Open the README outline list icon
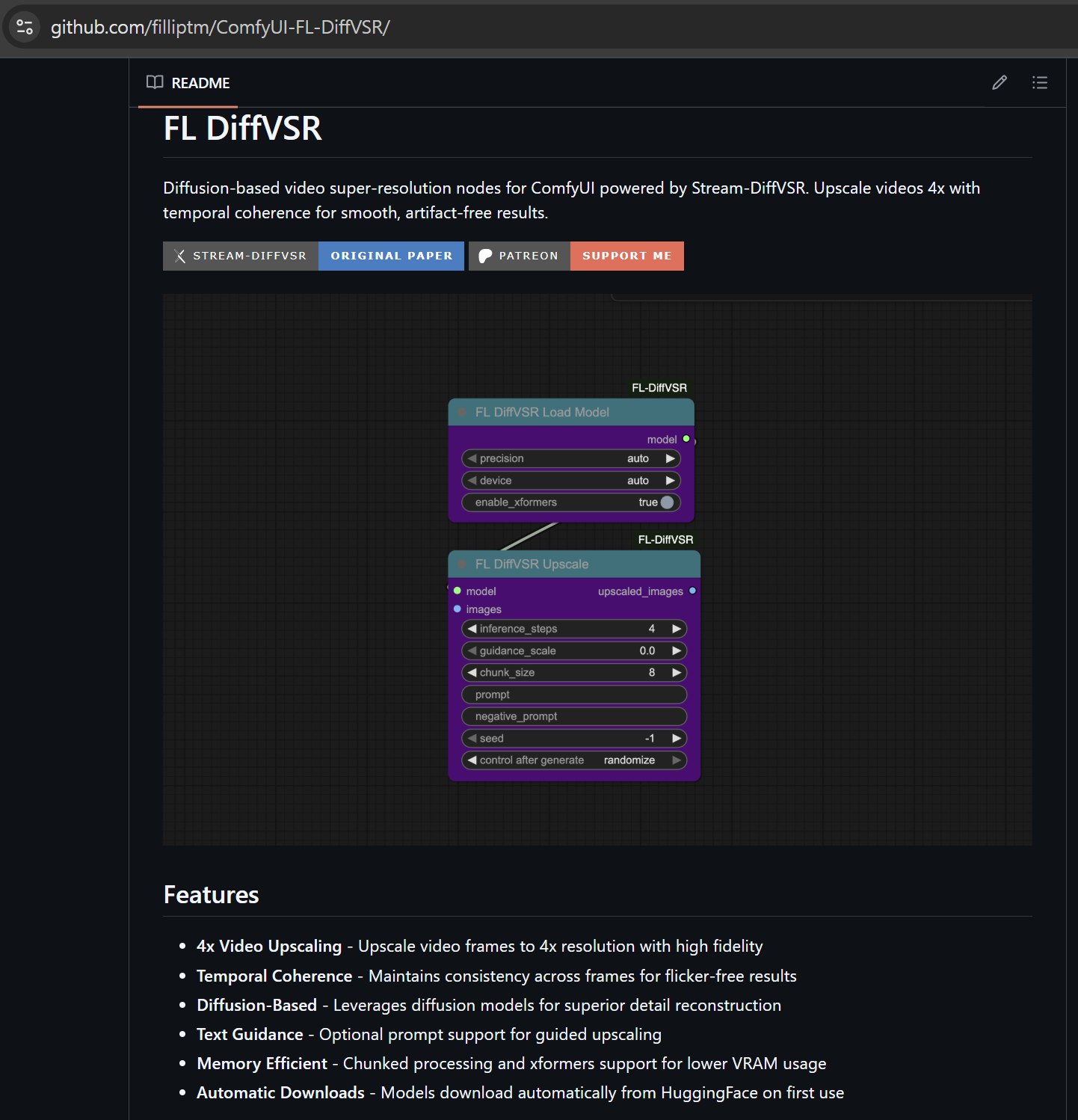The image size is (1078, 1120). [x=1039, y=83]
